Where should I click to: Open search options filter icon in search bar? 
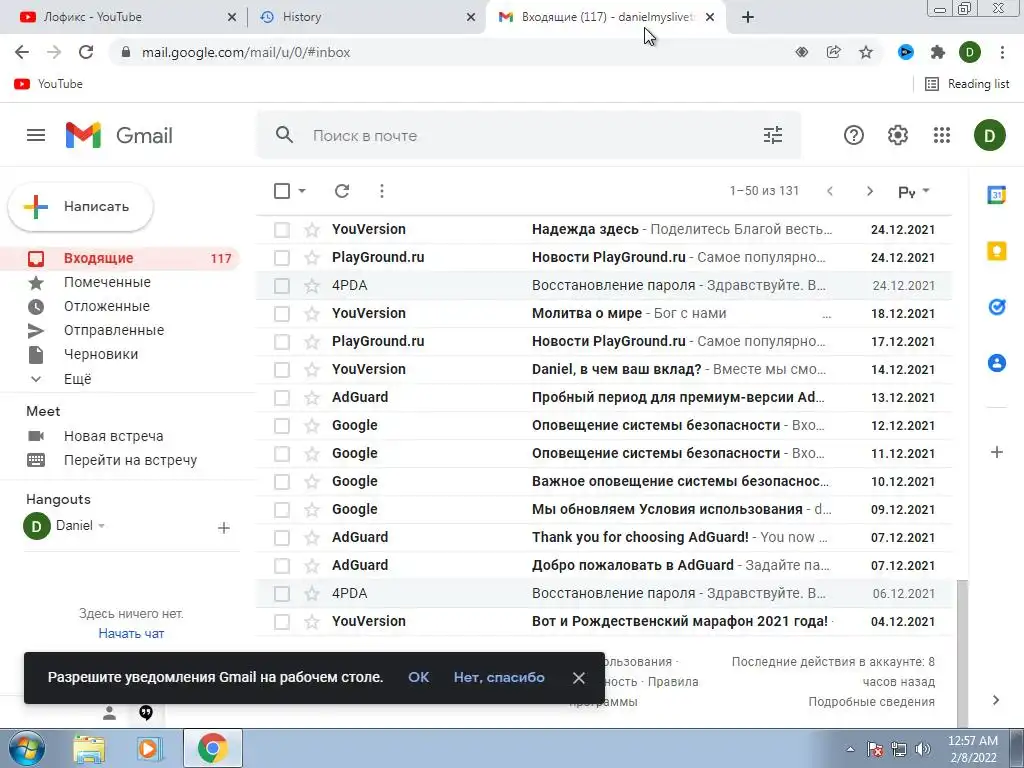[x=773, y=135]
